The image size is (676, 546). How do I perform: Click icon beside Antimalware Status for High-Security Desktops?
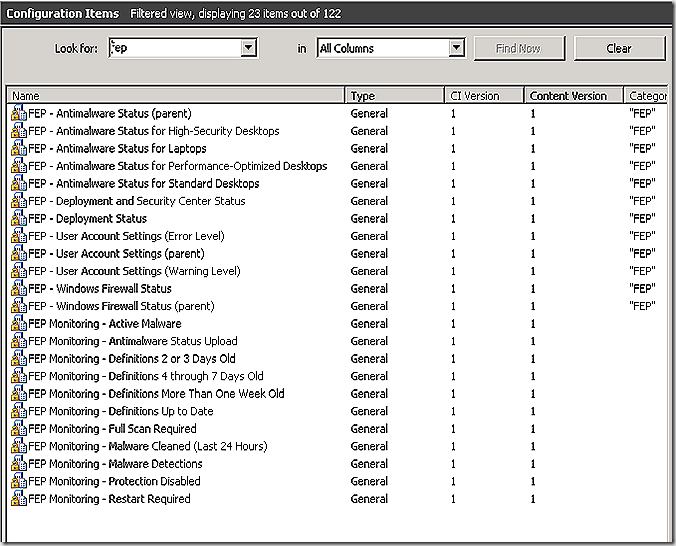tap(19, 131)
